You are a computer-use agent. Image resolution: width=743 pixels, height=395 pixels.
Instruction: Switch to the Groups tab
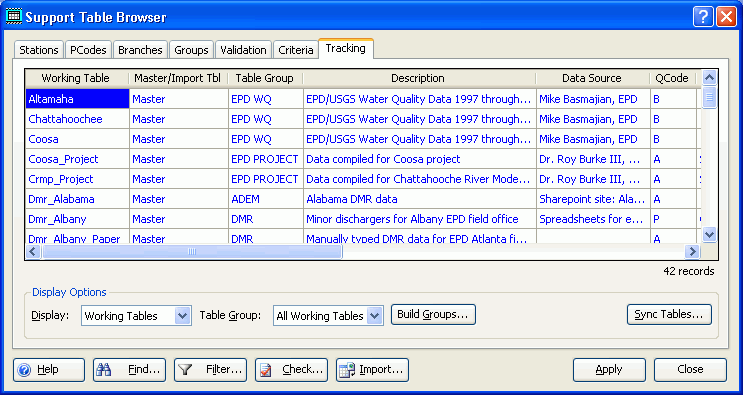pos(191,50)
